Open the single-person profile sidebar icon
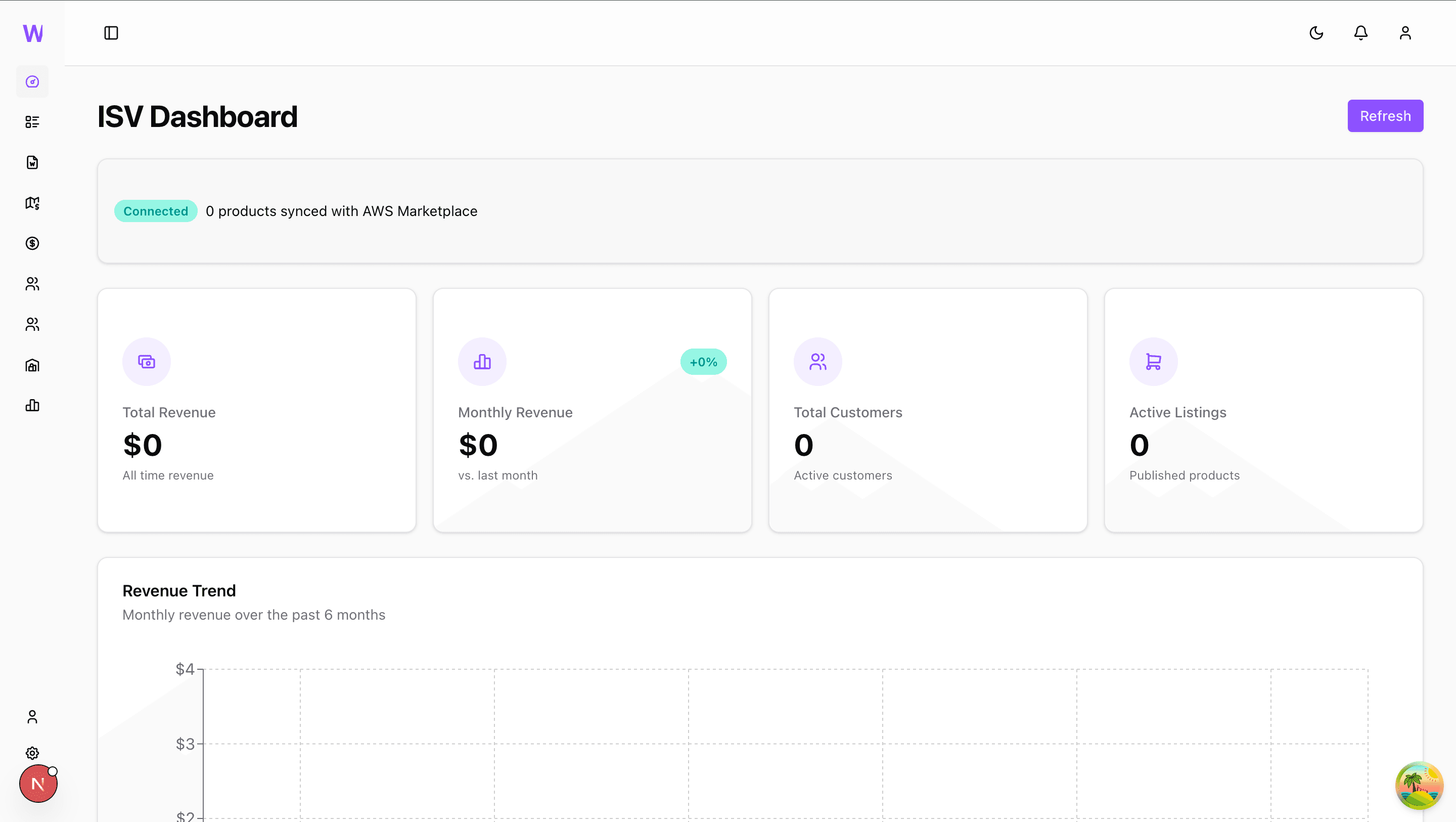Screen dimensions: 1456x822 click(32, 717)
